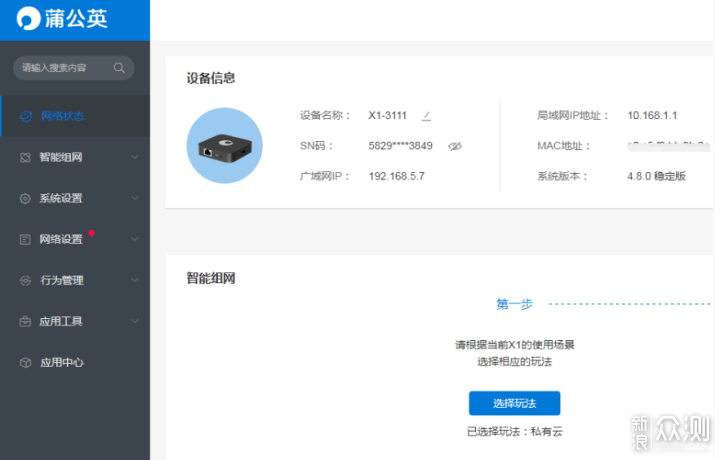720x460 pixels.
Task: Expand the 网络设置 chevron
Action: click(x=135, y=239)
